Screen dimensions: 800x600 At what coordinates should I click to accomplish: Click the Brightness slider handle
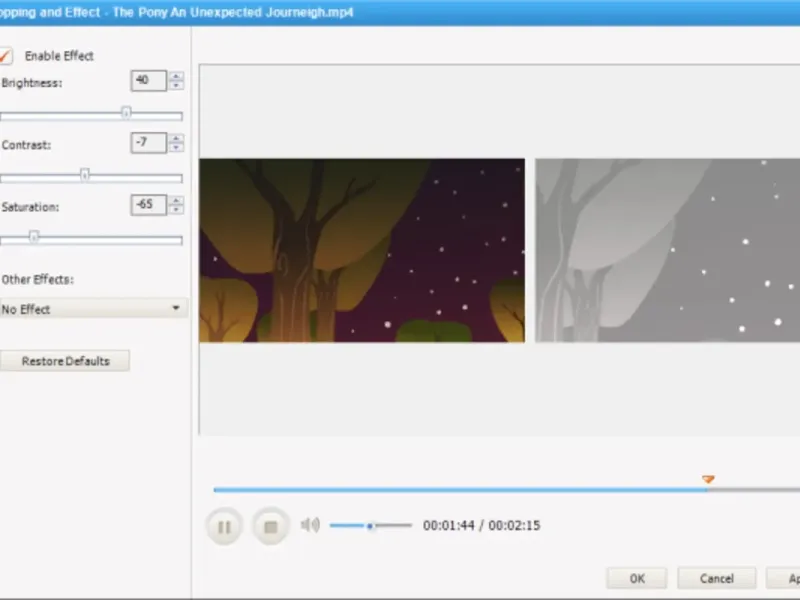coord(126,113)
